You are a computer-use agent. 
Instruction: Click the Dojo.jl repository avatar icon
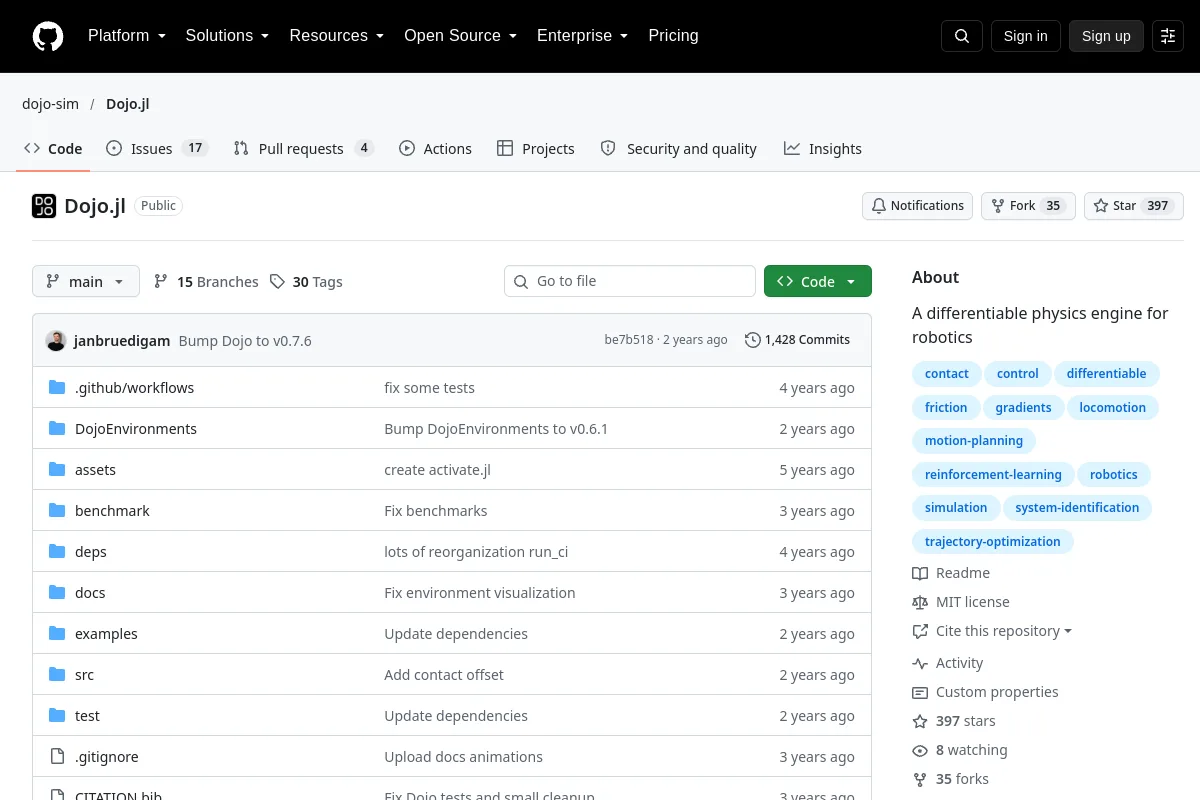(44, 206)
